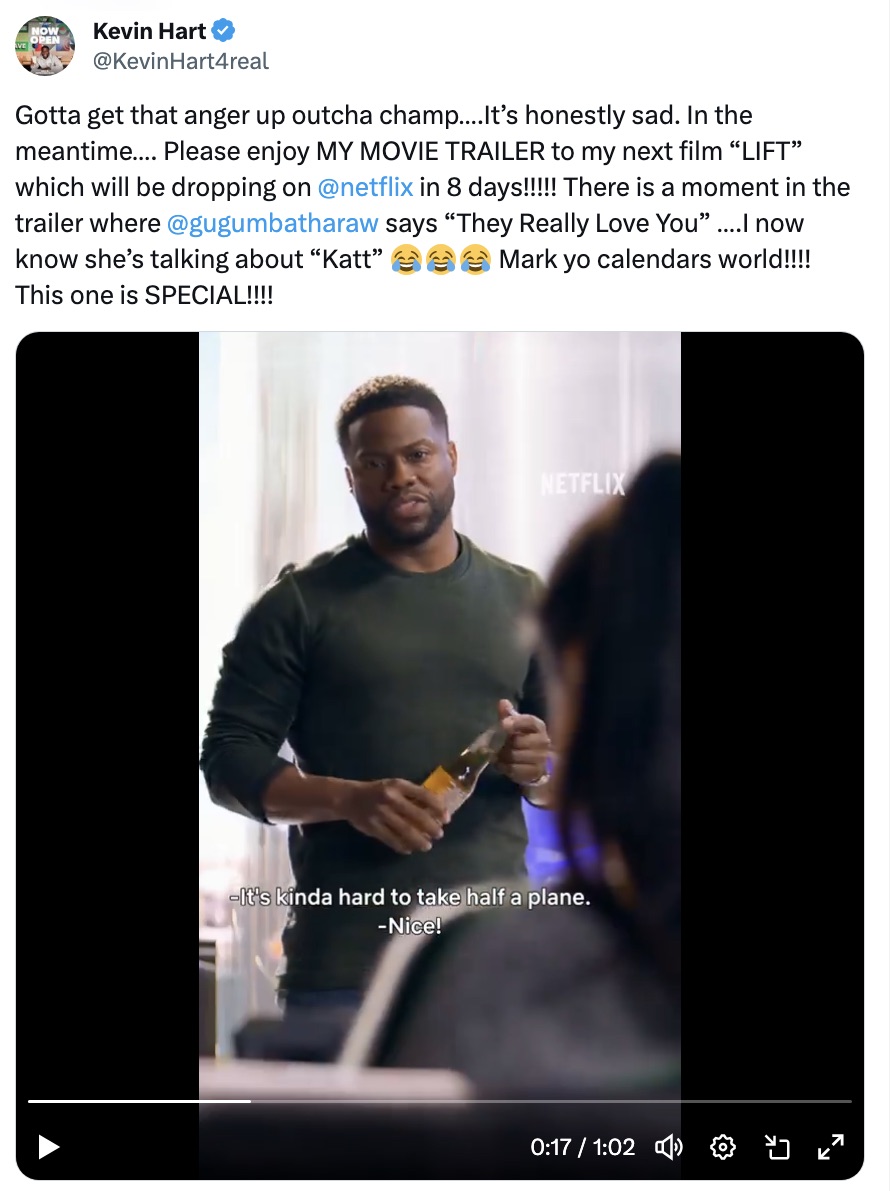
Task: Click the first laughing-crying emoji
Action: pyautogui.click(x=405, y=259)
